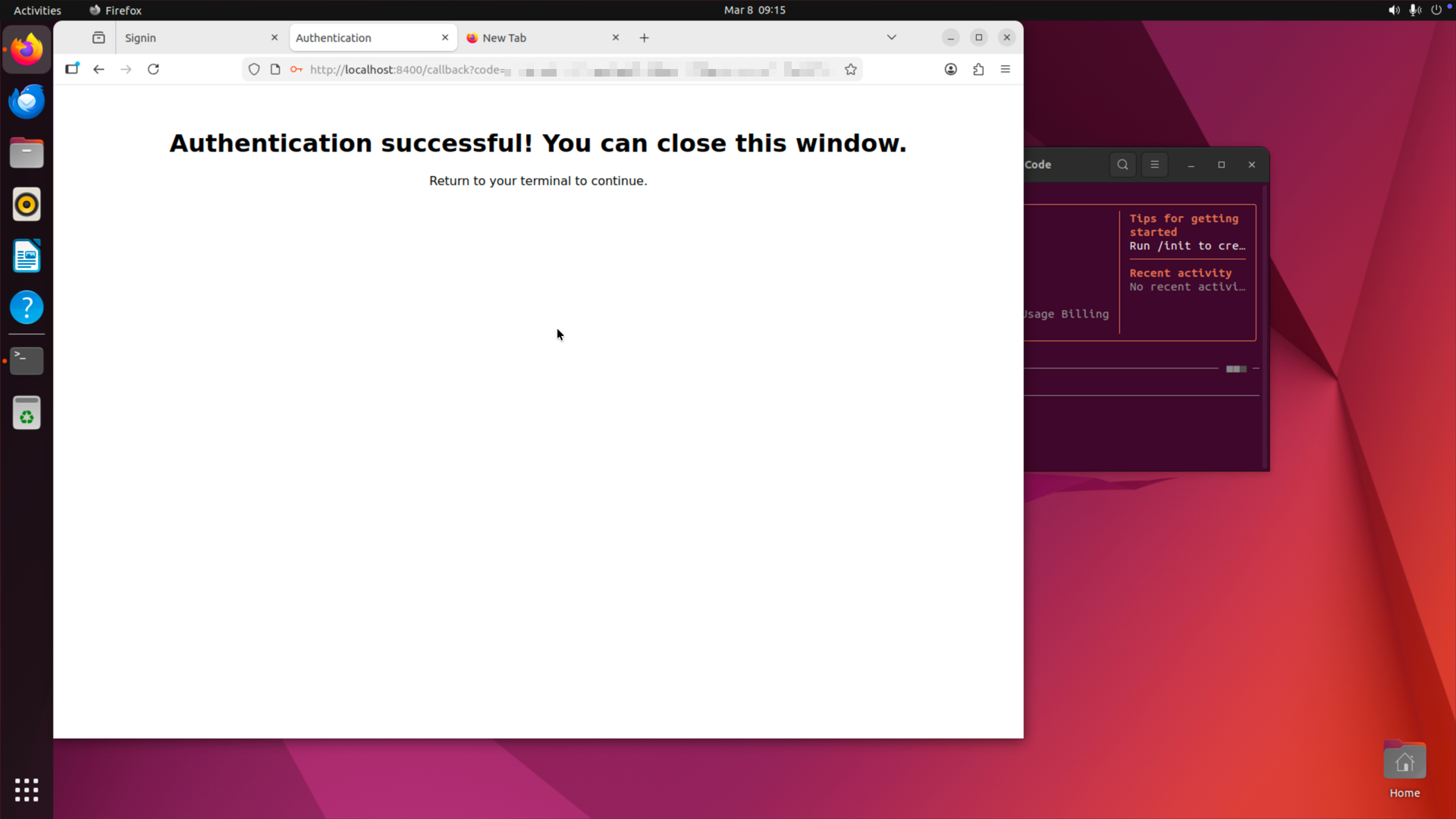Click Activities in the top bar
The image size is (1456, 819).
pyautogui.click(x=37, y=10)
